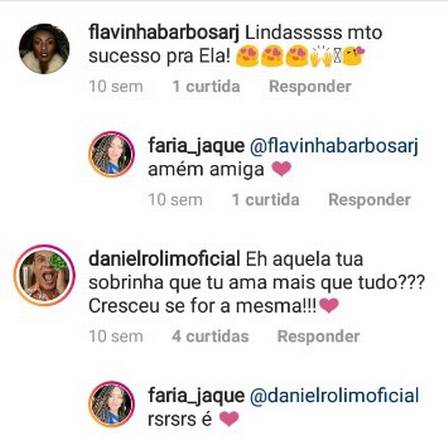
Task: Click '10 sem' timestamp under flavinhabarbosarj's comment
Action: point(116,87)
